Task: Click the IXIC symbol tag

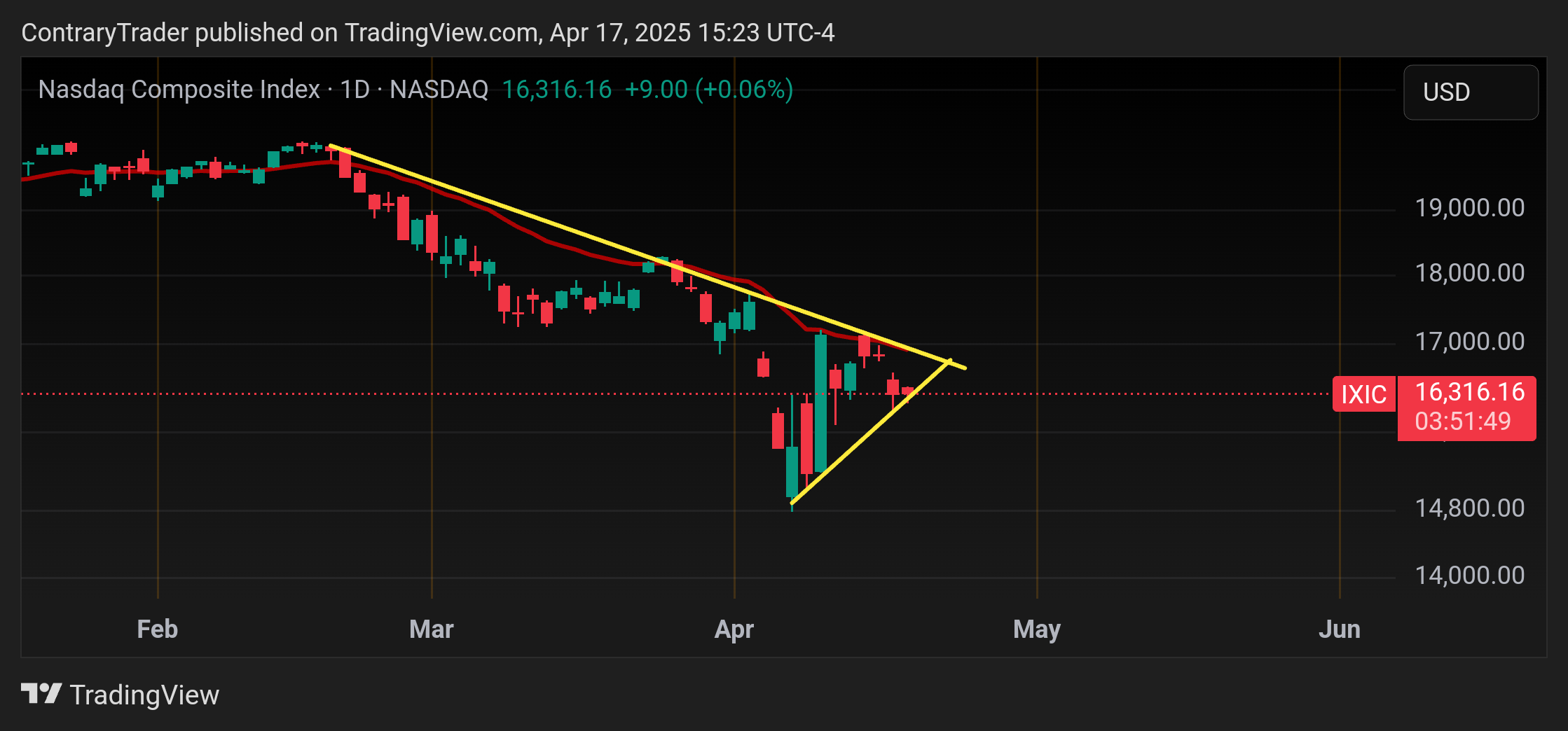Action: pos(1363,394)
